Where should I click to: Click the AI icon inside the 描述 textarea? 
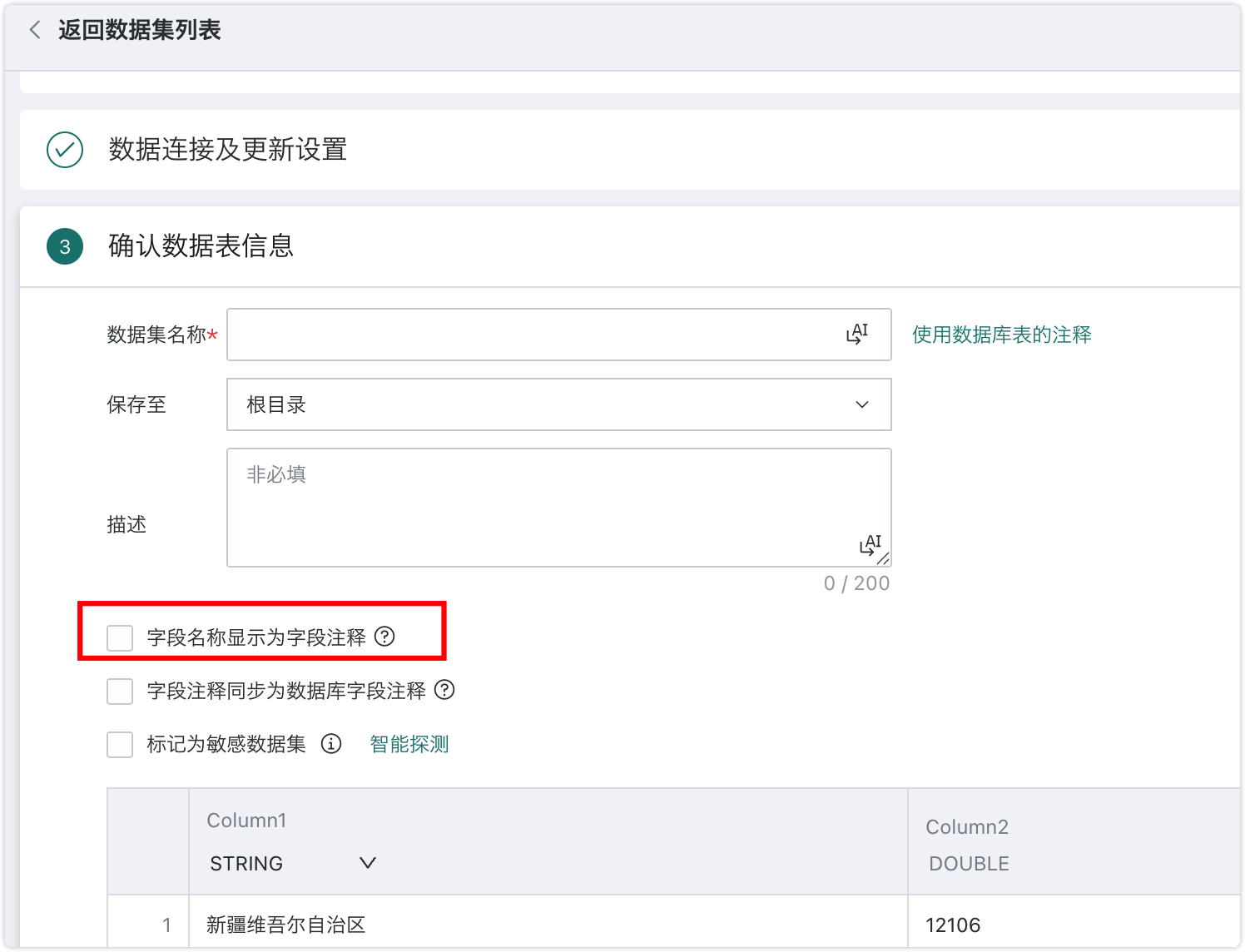(x=869, y=545)
